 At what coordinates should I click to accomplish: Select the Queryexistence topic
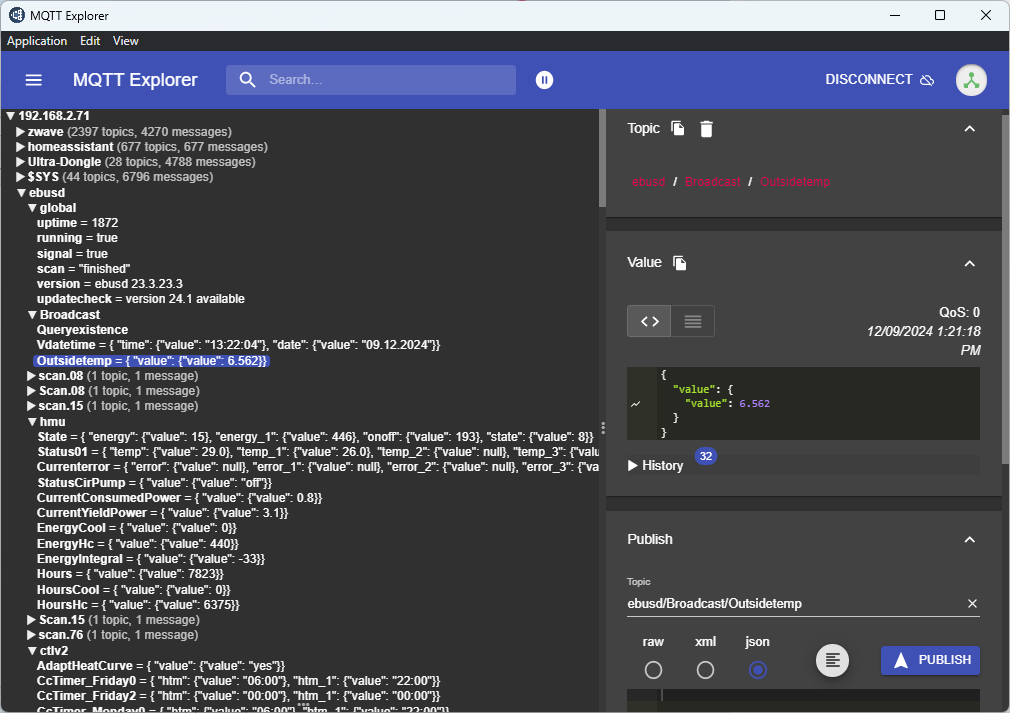pos(82,330)
